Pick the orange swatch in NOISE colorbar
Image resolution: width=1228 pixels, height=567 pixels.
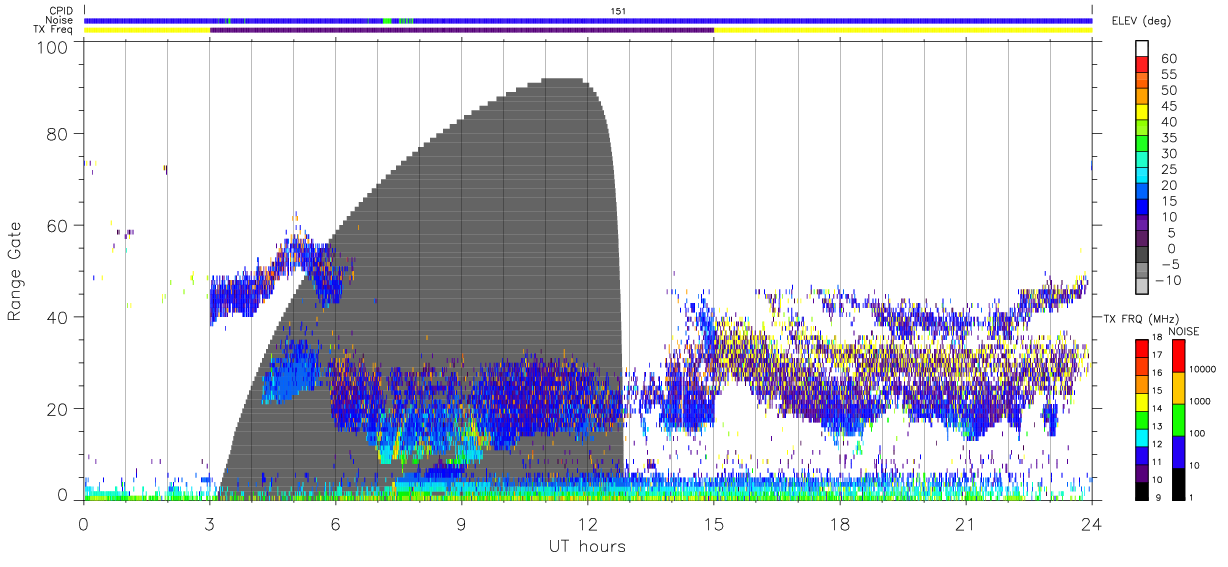pyautogui.click(x=1177, y=386)
